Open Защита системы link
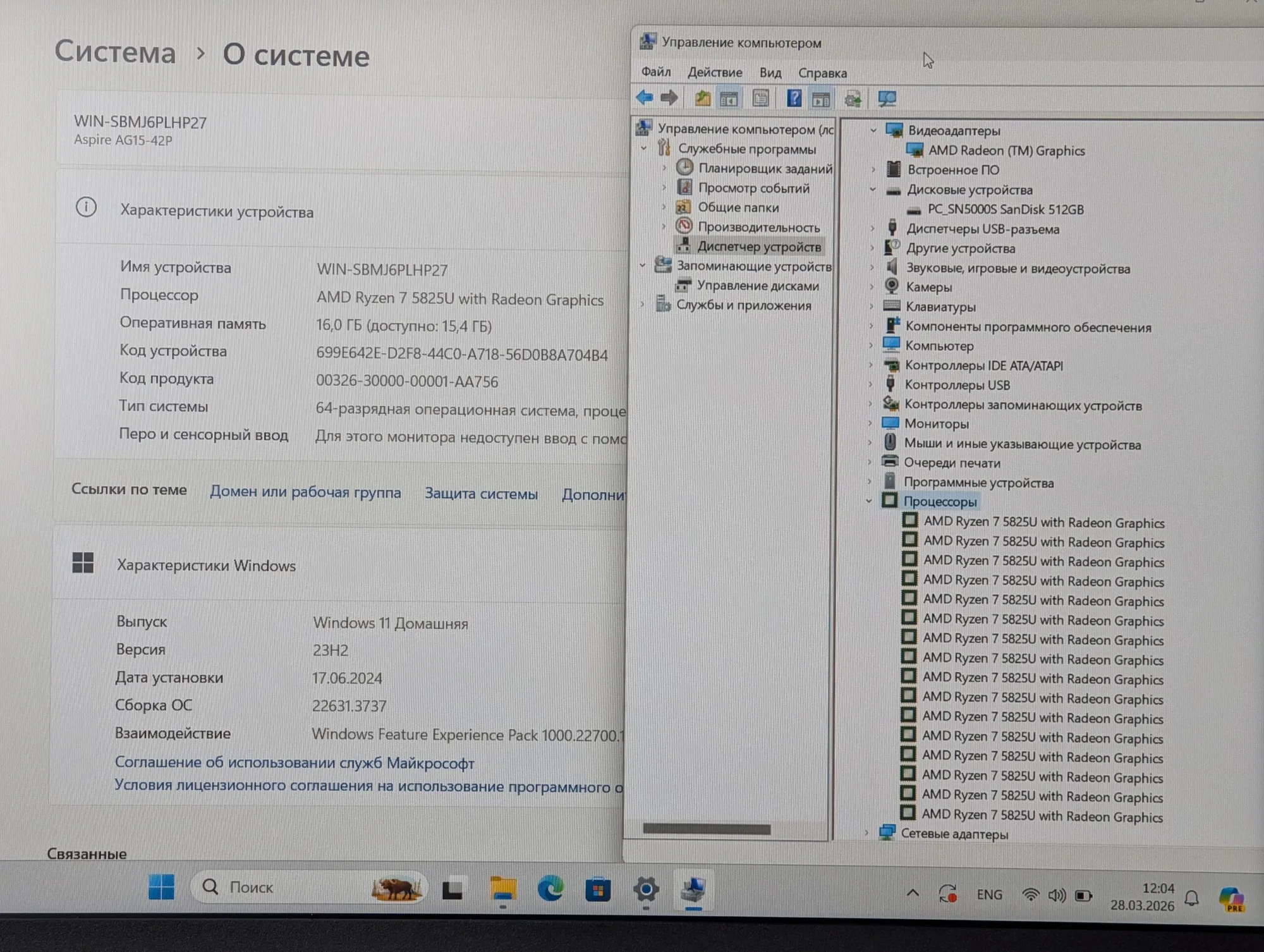This screenshot has height=952, width=1264. coord(481,494)
